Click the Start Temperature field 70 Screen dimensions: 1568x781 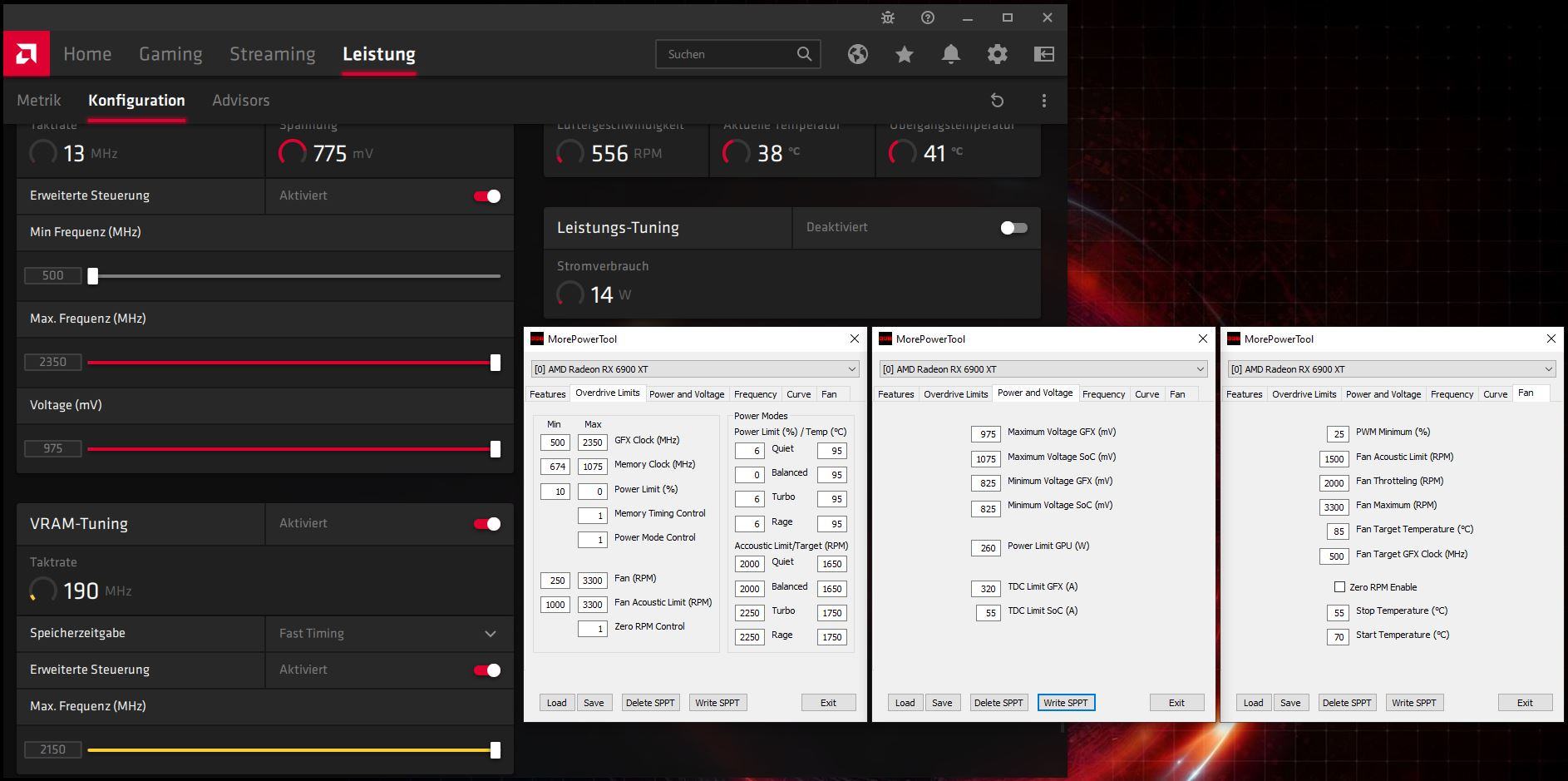click(x=1338, y=637)
